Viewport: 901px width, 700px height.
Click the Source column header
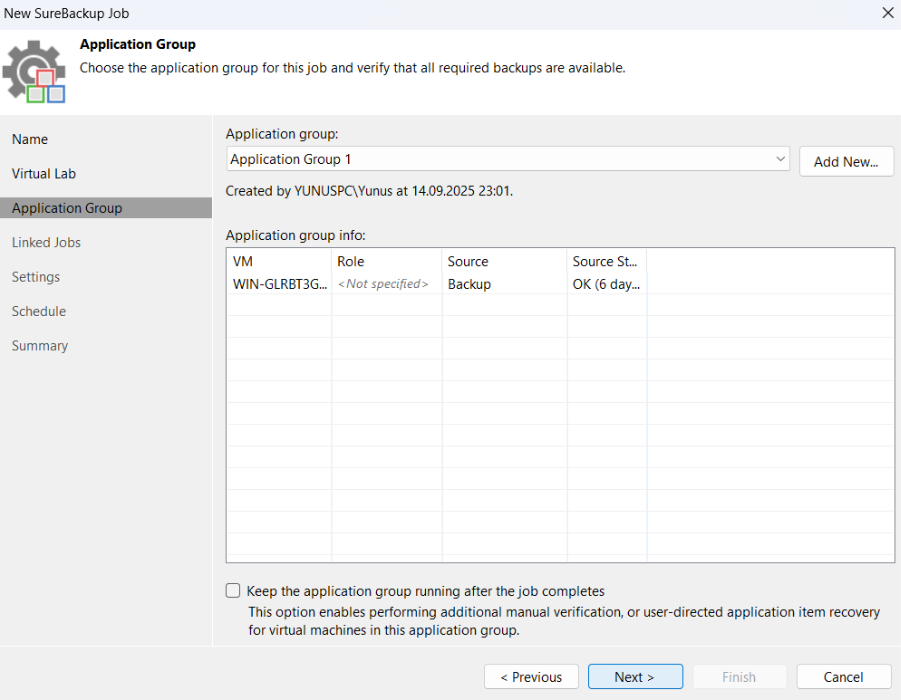click(503, 261)
